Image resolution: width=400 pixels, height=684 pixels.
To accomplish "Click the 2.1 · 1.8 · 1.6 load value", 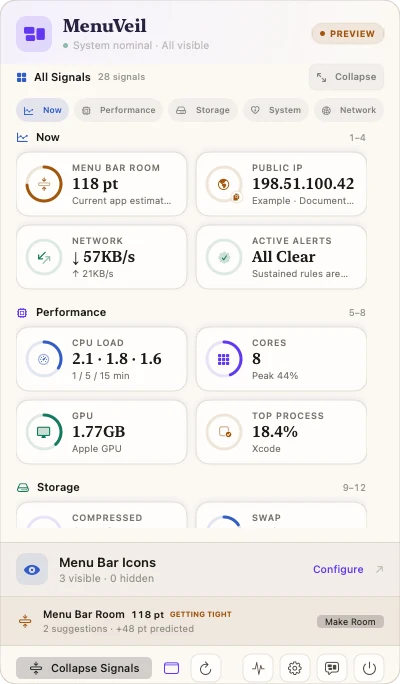I will click(117, 359).
